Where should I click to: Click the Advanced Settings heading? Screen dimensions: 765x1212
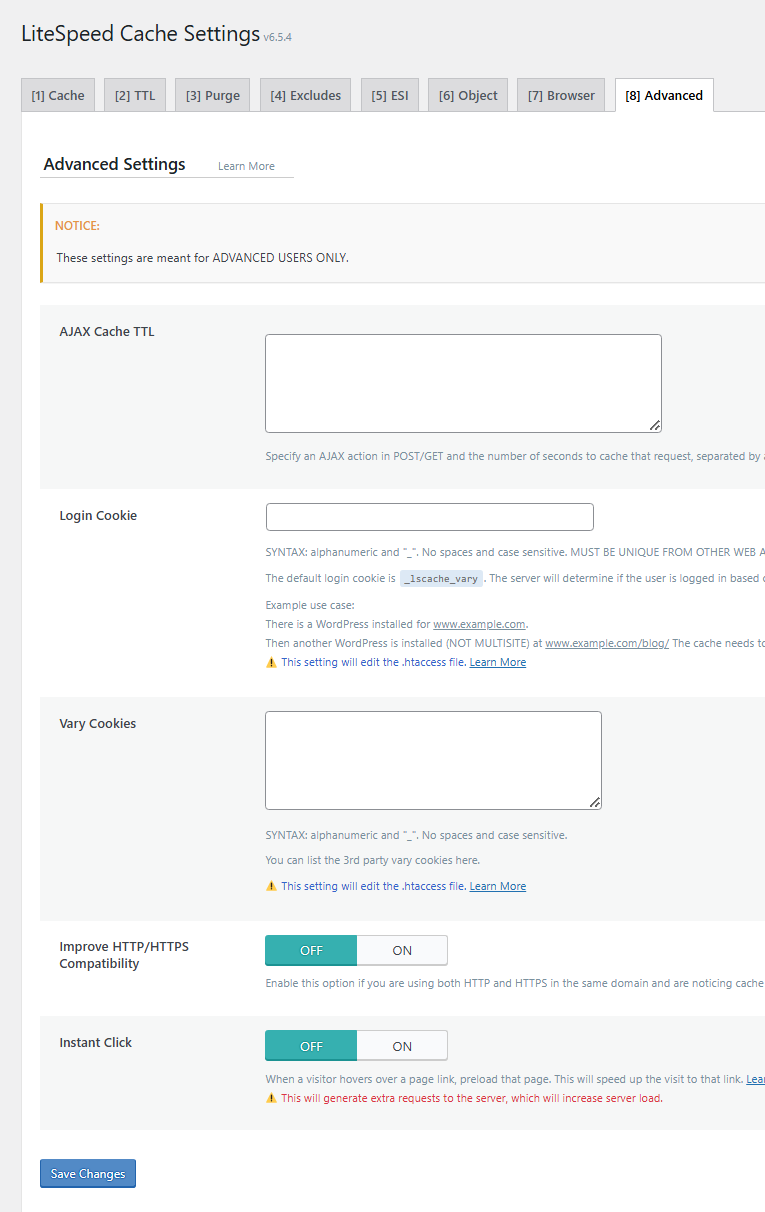pos(115,164)
